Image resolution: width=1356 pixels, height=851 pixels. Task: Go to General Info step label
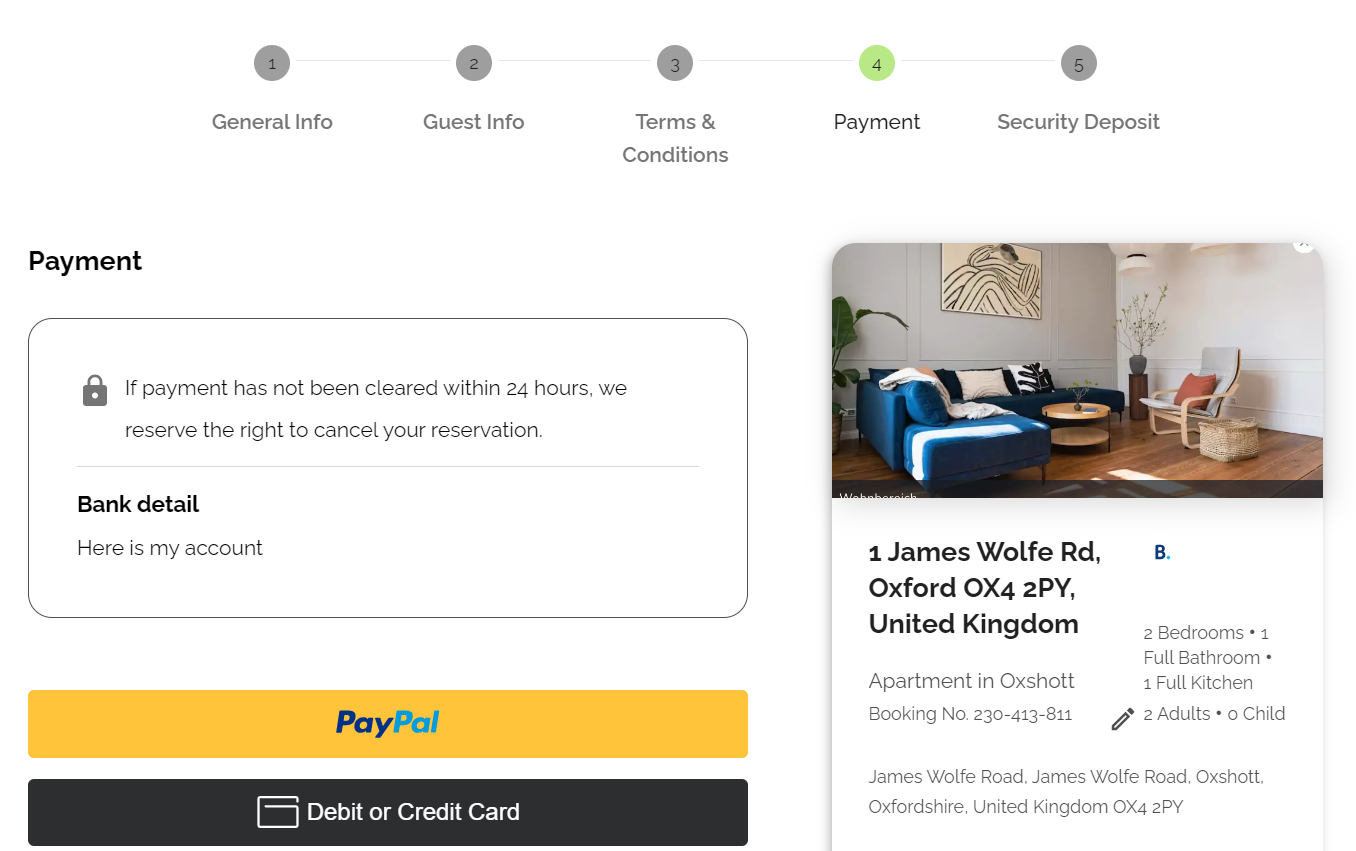[x=272, y=122]
